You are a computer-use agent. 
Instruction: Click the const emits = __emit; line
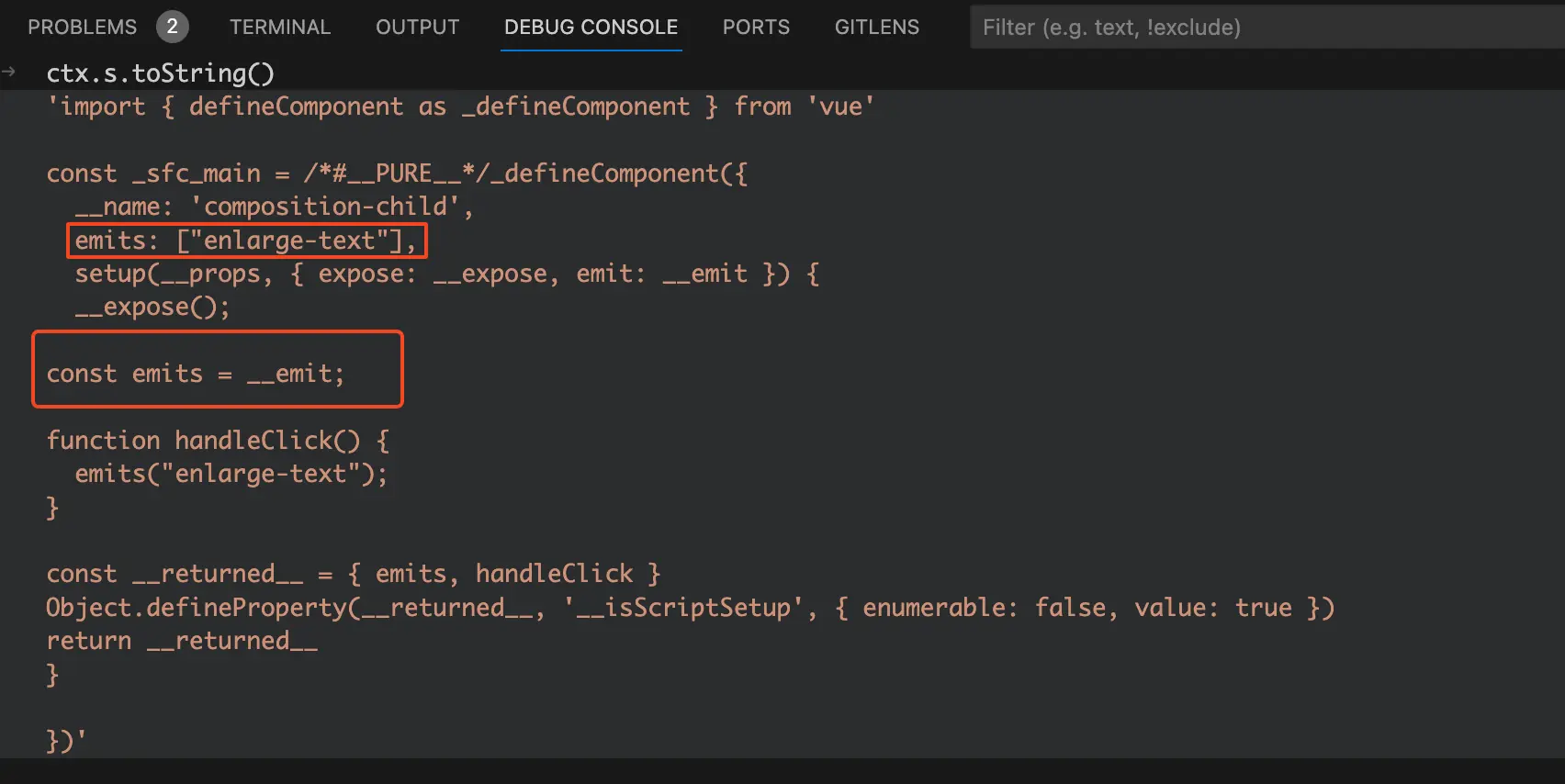(196, 374)
